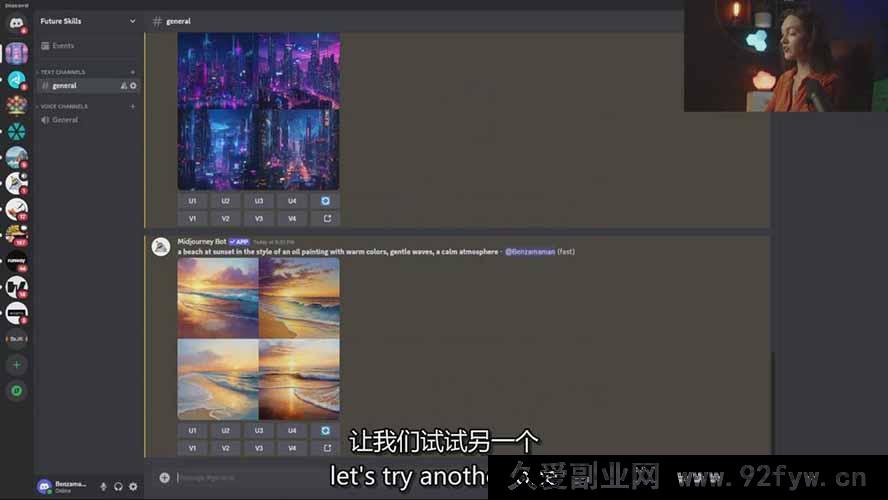Open User Settings gear icon
This screenshot has height=500, width=888.
(133, 486)
